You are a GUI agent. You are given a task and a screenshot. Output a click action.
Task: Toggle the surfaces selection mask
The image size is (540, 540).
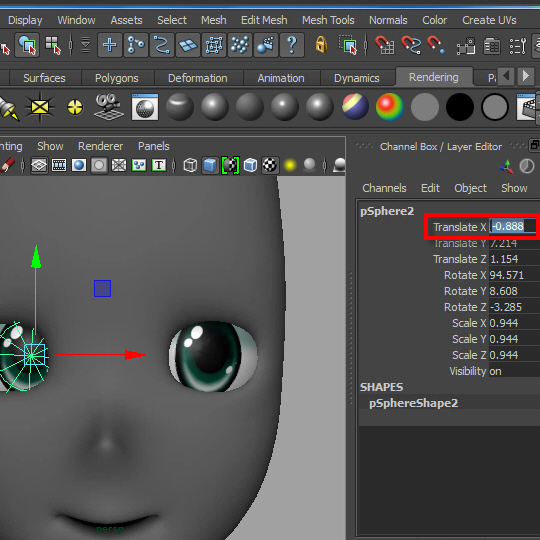[188, 45]
